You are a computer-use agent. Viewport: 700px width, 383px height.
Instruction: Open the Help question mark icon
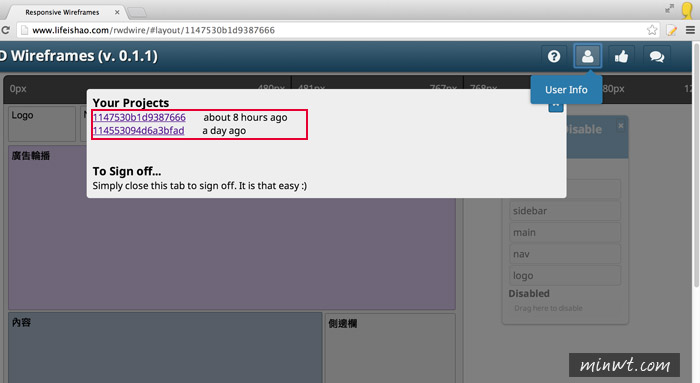click(554, 56)
